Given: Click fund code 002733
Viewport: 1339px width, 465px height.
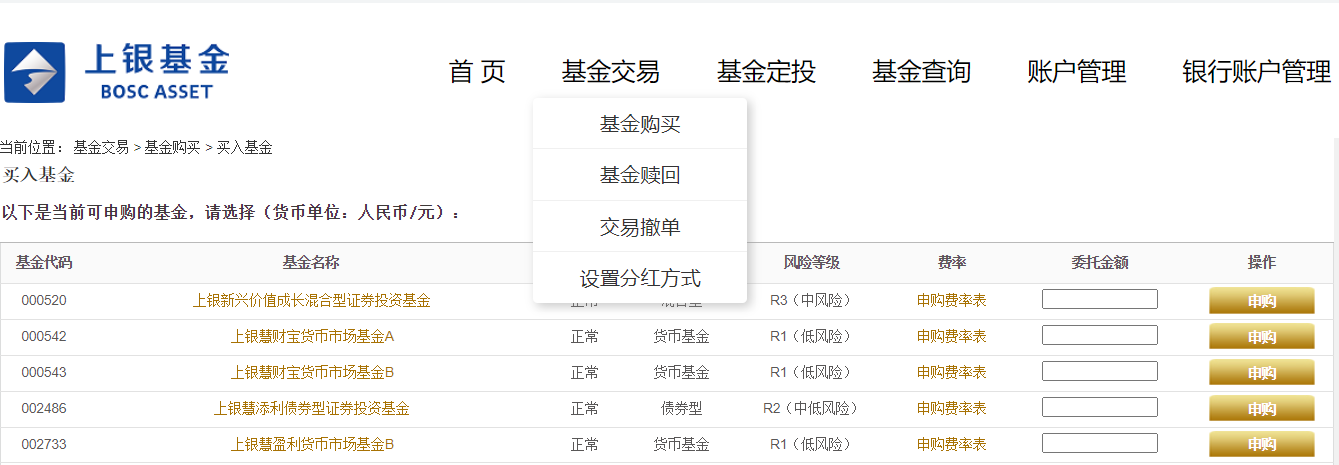Looking at the screenshot, I should (44, 444).
